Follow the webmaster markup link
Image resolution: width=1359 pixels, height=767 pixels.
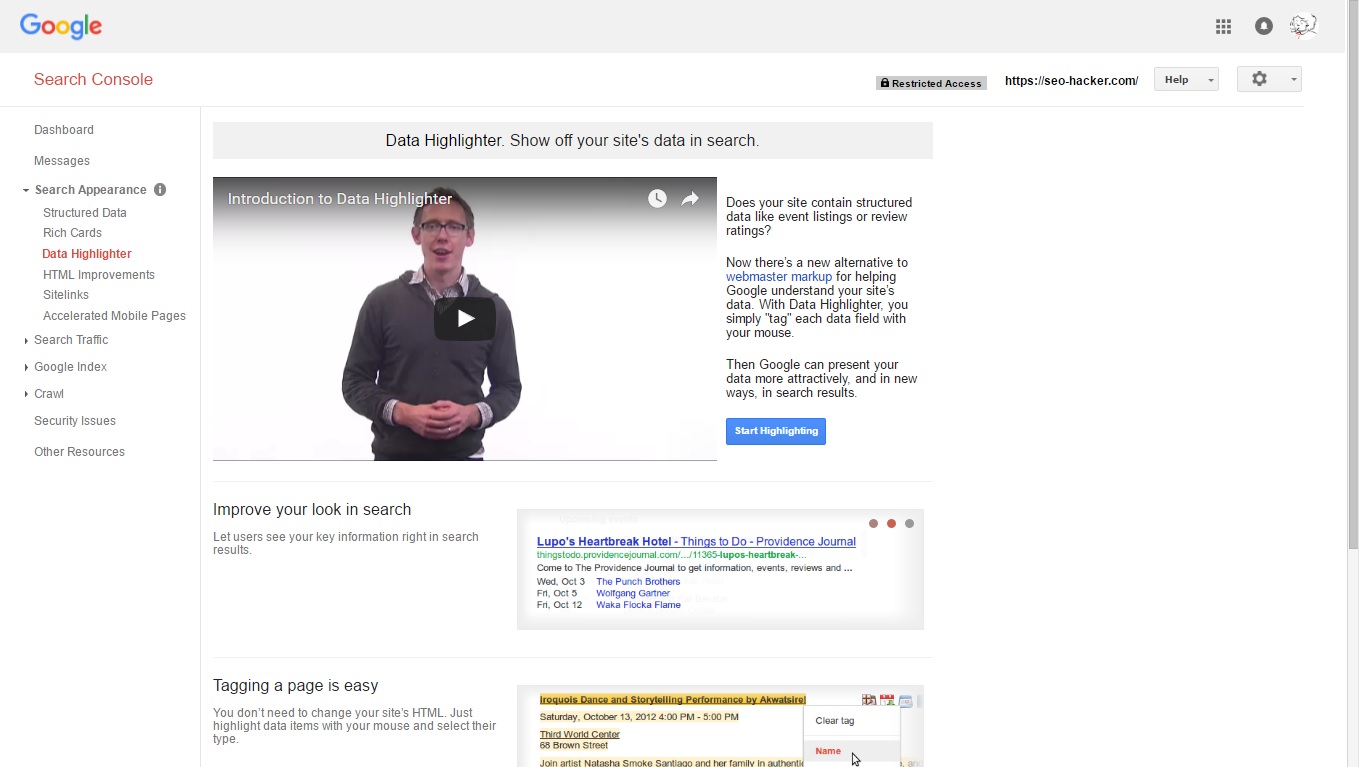(778, 277)
